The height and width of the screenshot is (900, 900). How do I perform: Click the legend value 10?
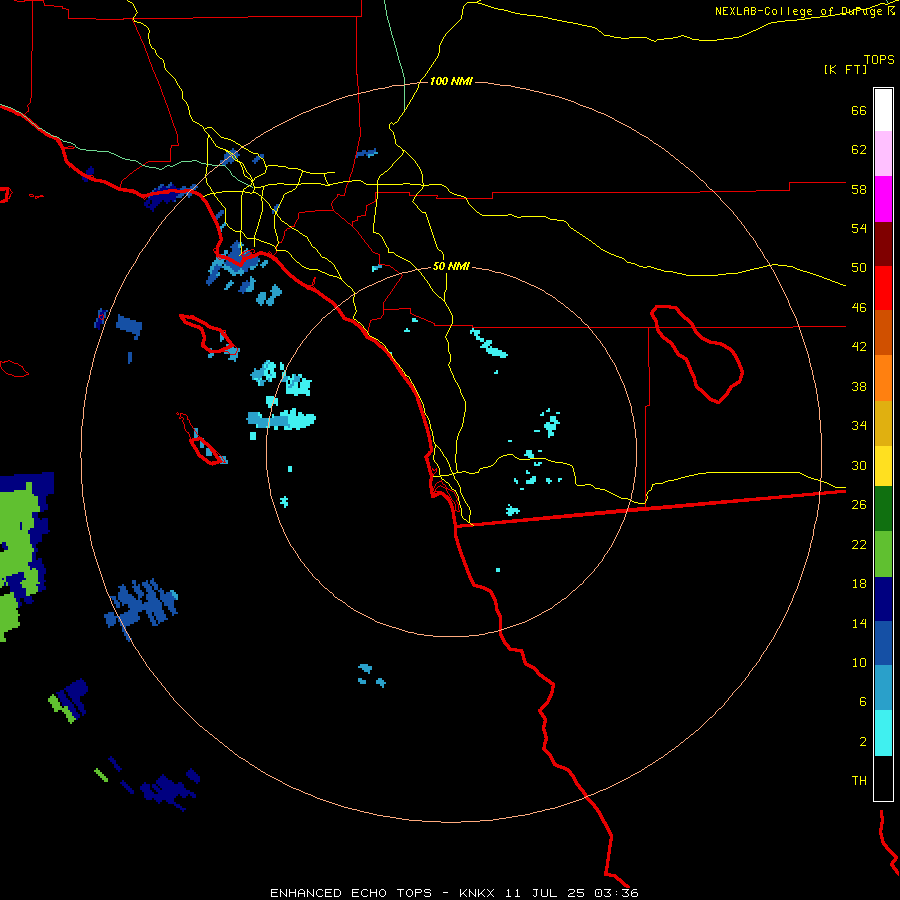click(859, 662)
